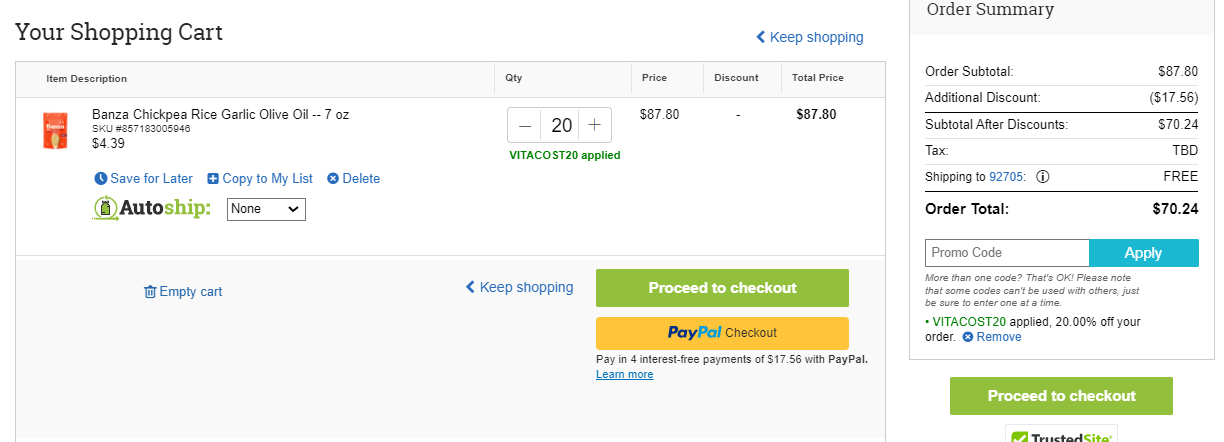Click the minus quantity button
1224x442 pixels.
(x=525, y=125)
